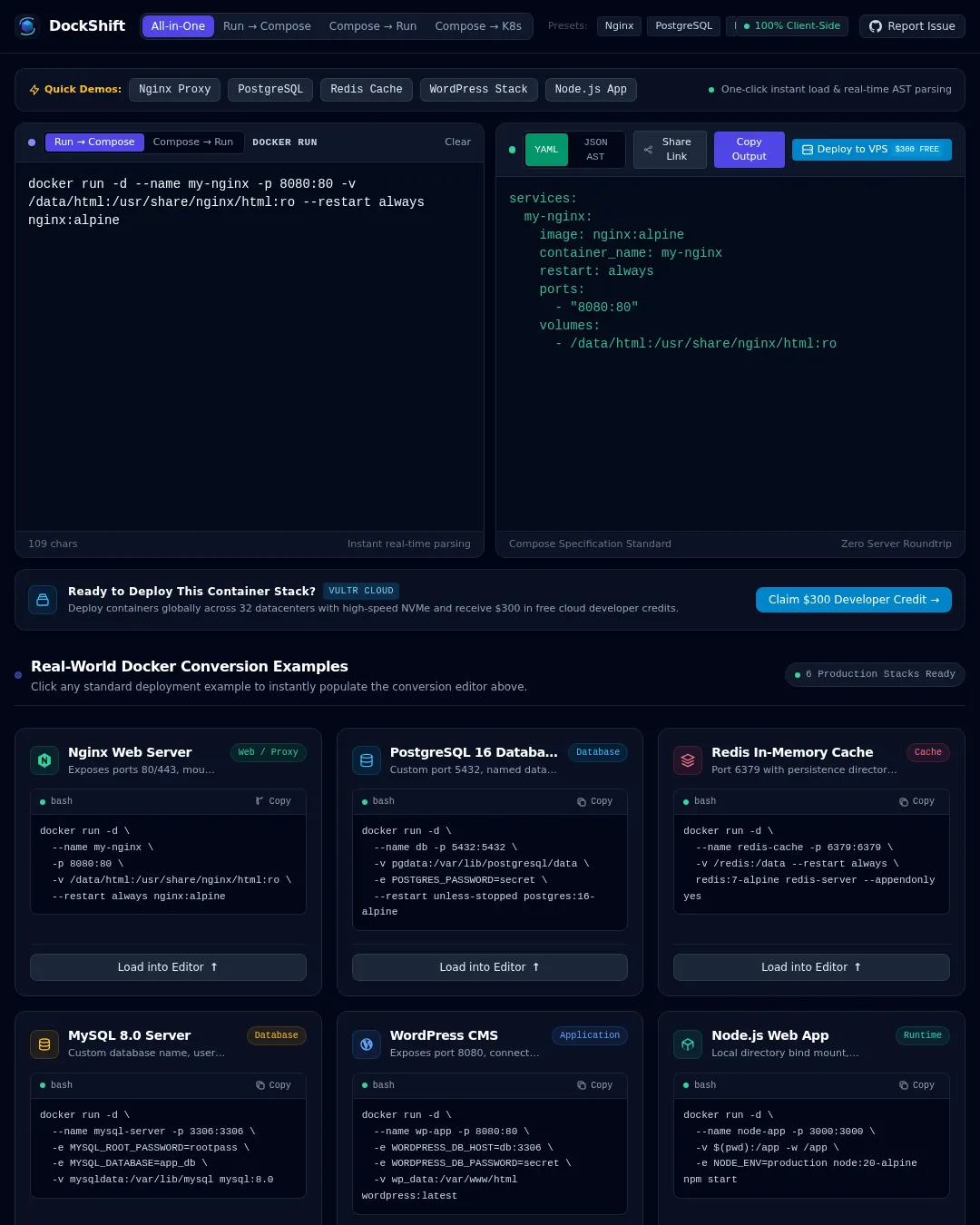Apply the Nginx preset in header
The image size is (980, 1225).
pyautogui.click(x=619, y=26)
